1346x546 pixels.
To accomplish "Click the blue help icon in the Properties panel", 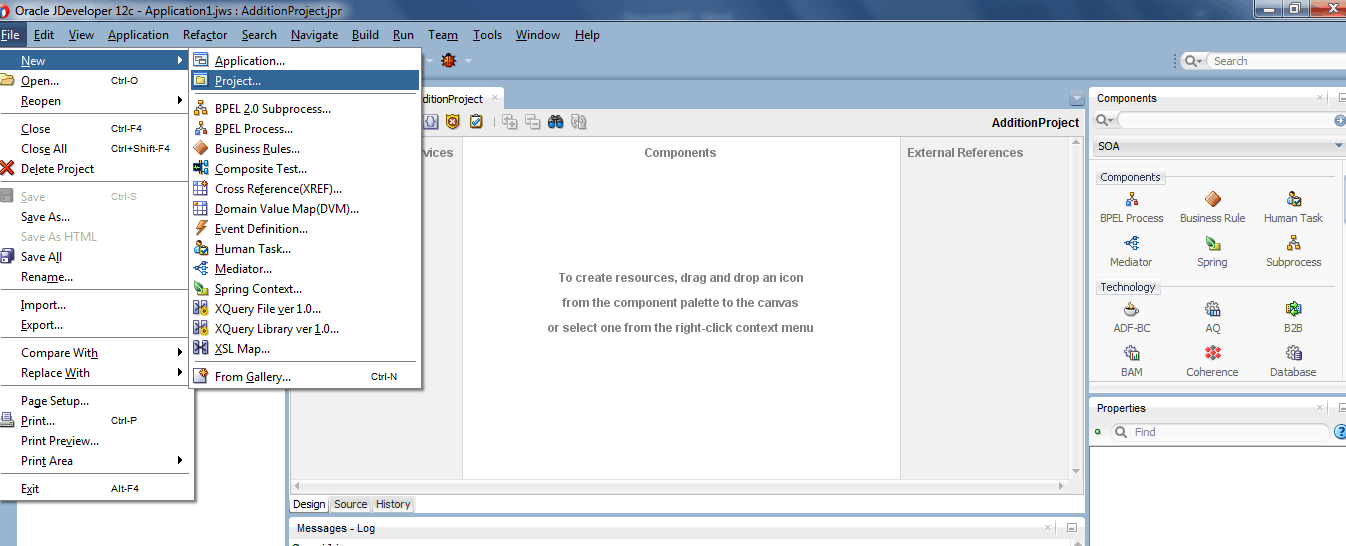I will (1340, 432).
